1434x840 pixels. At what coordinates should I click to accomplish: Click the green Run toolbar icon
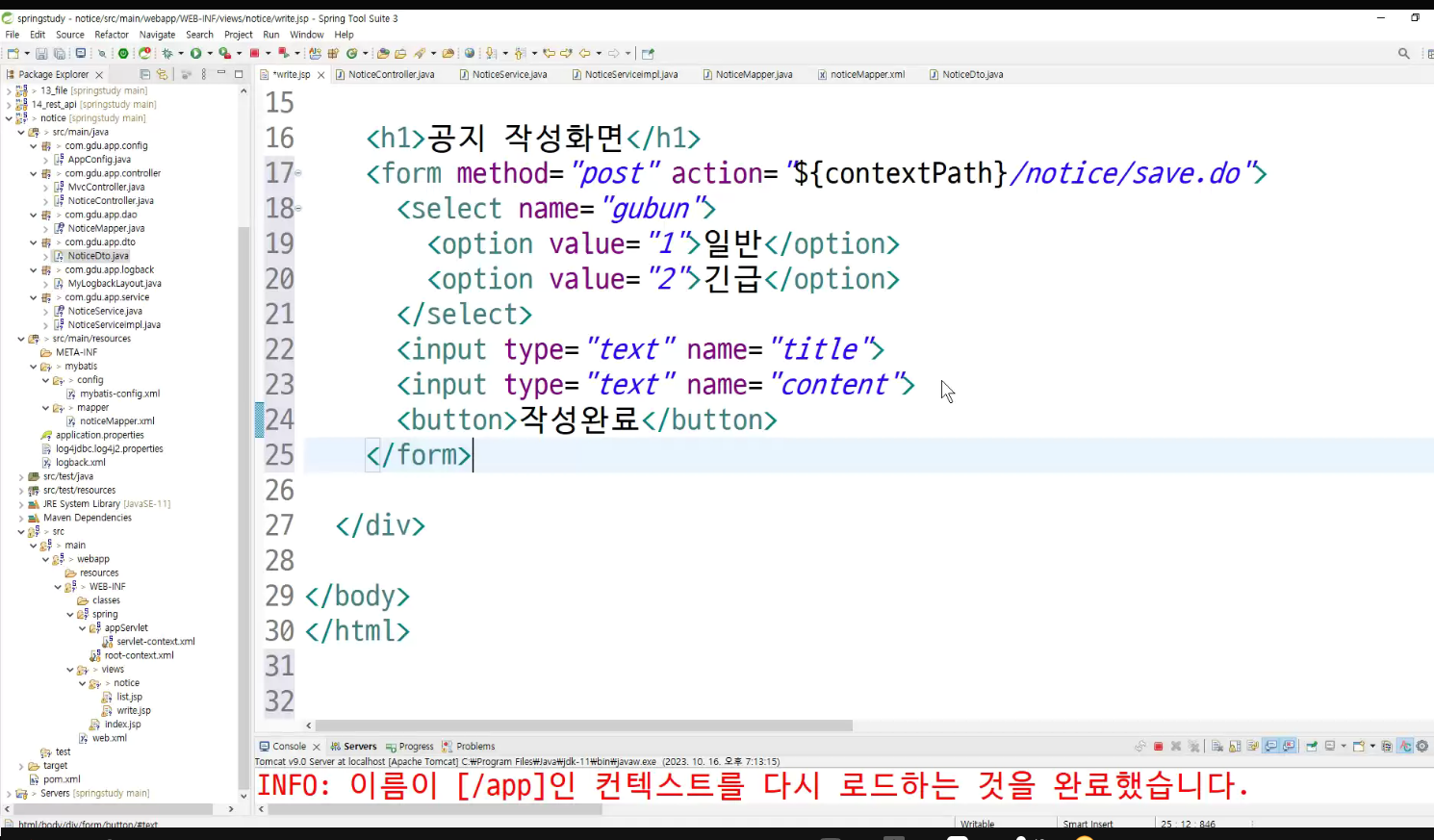[195, 53]
